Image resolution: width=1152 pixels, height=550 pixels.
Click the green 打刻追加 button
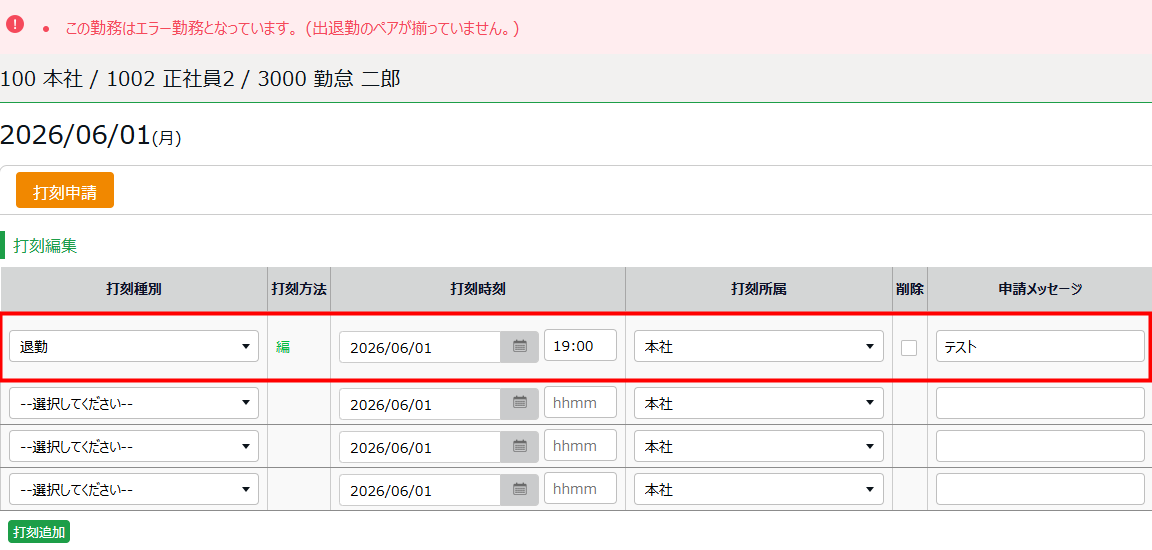tap(38, 532)
